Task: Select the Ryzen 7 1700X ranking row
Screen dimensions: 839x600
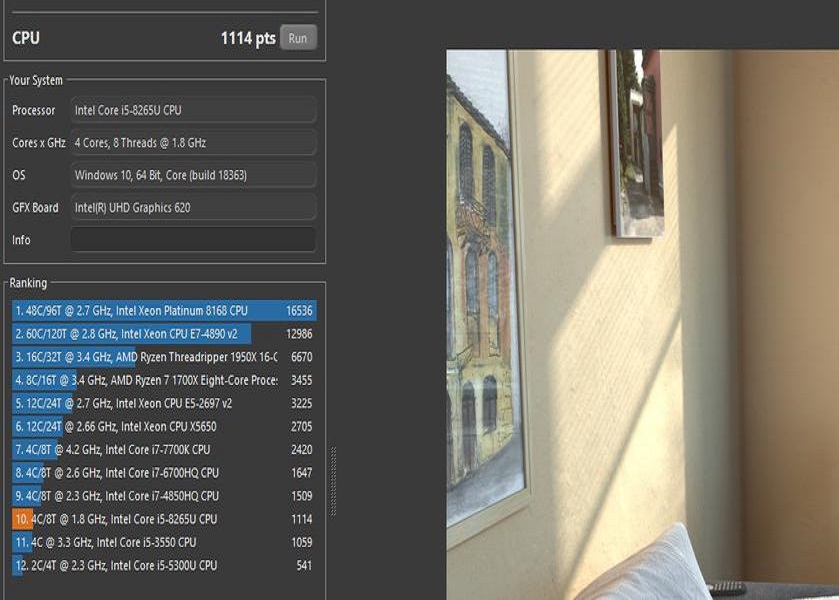Action: click(164, 380)
